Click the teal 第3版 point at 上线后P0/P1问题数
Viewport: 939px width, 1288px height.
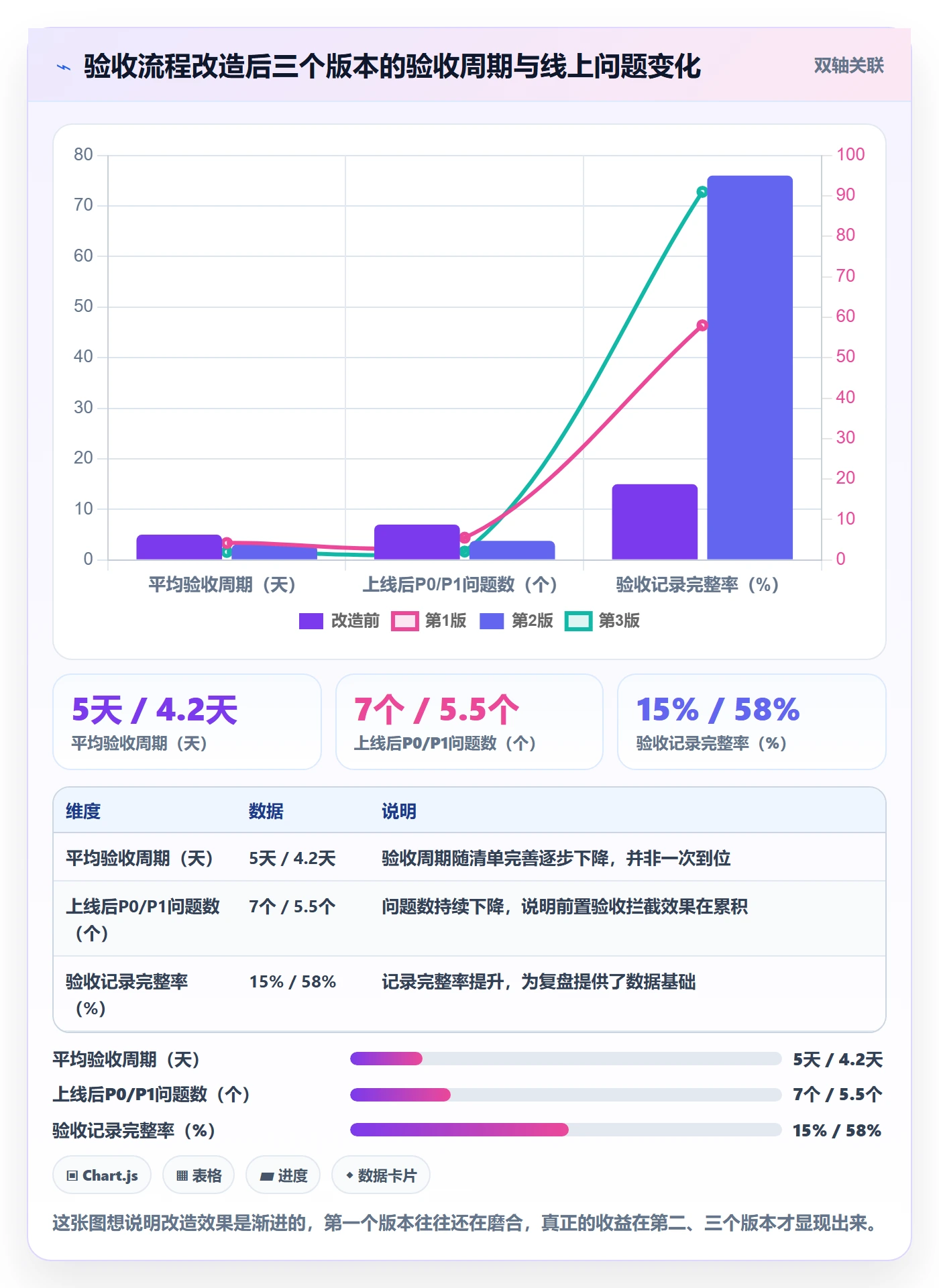(x=465, y=551)
